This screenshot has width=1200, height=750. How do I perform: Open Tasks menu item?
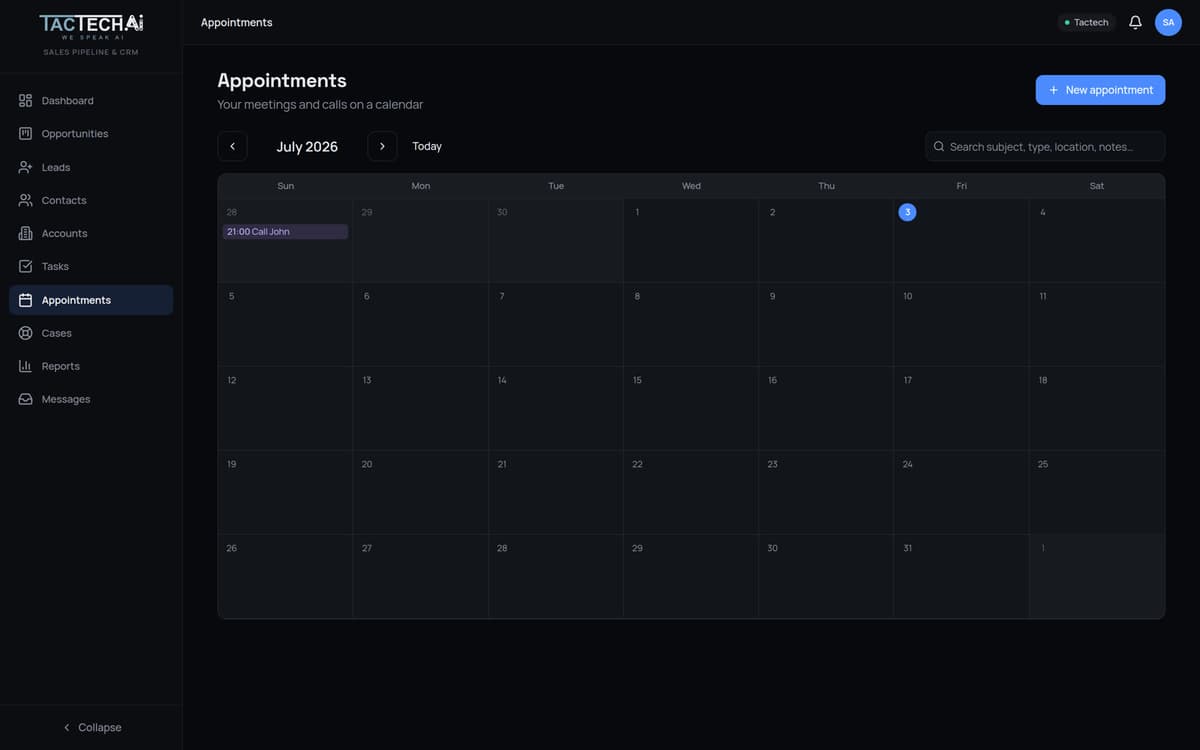click(x=91, y=266)
